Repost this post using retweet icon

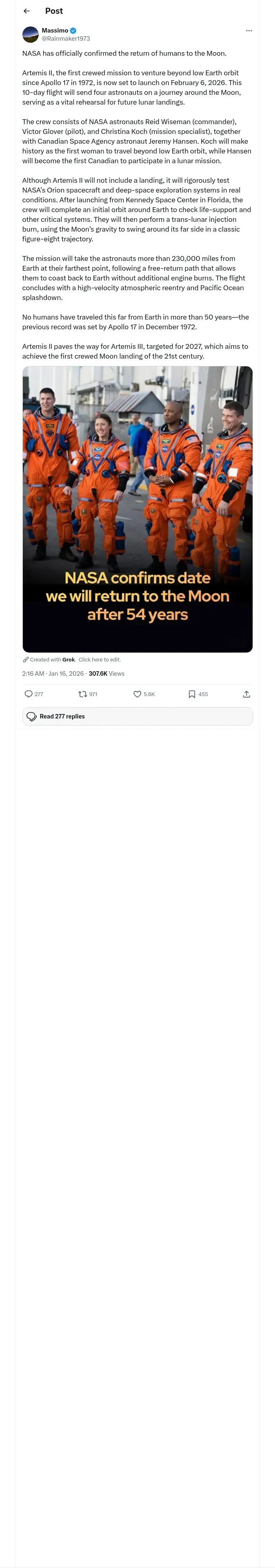click(83, 694)
